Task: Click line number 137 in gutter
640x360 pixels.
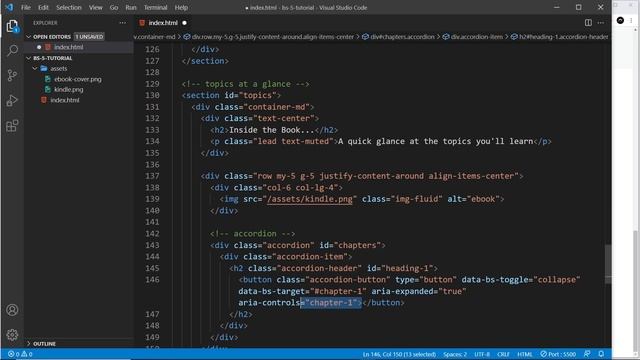Action: click(152, 176)
